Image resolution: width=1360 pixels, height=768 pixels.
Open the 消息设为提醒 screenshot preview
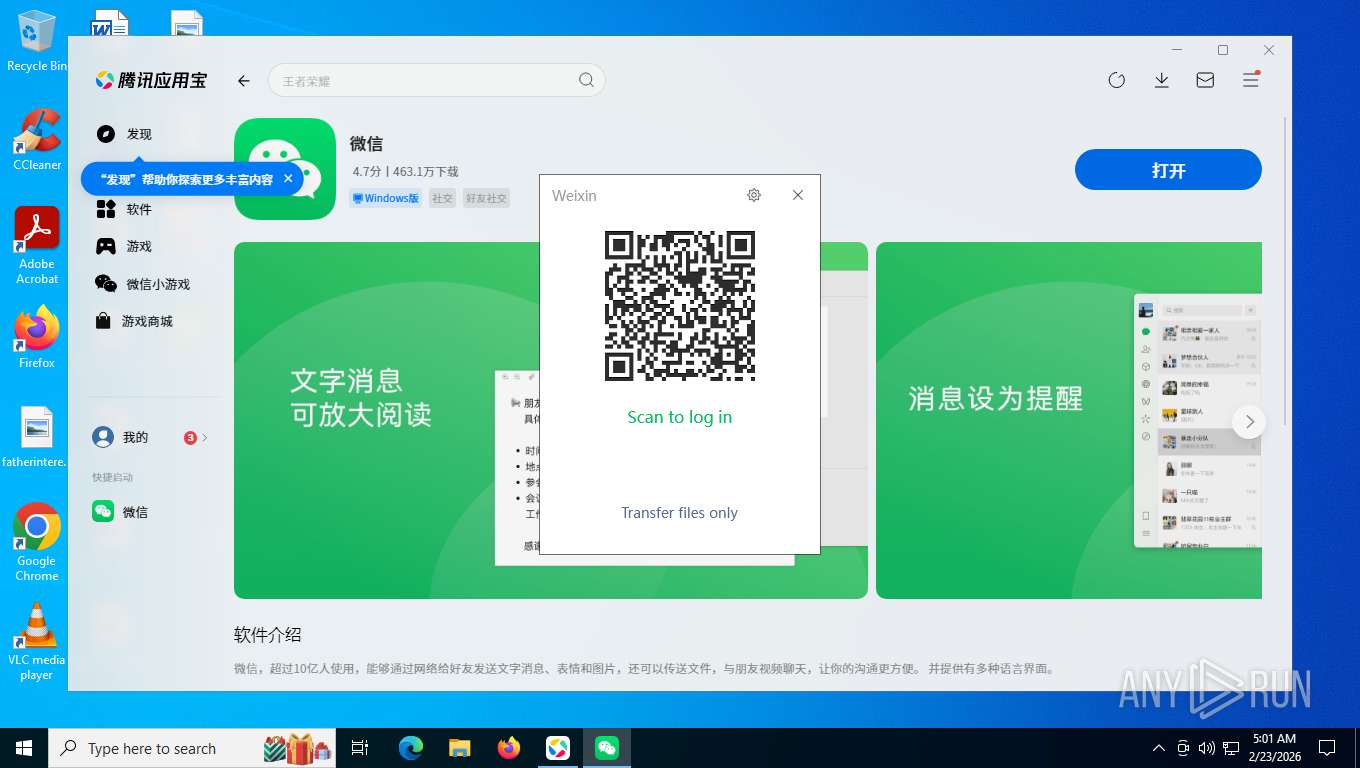click(x=1068, y=420)
